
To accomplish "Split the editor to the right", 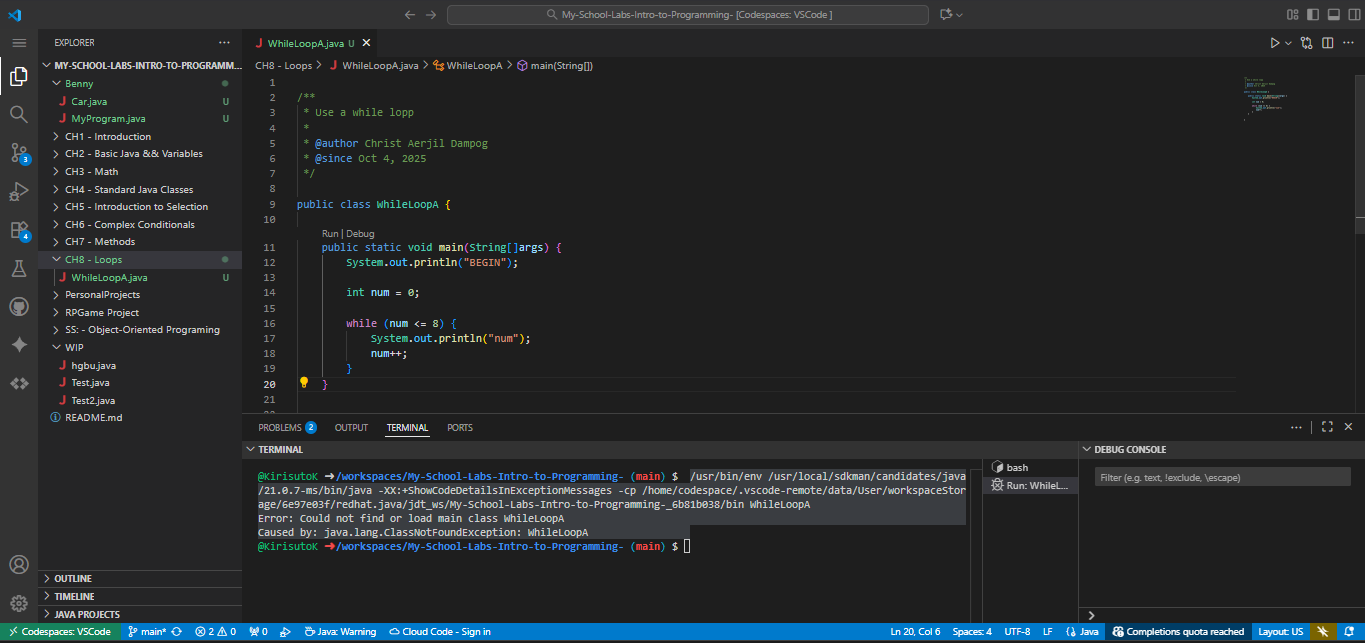I will pyautogui.click(x=1327, y=43).
